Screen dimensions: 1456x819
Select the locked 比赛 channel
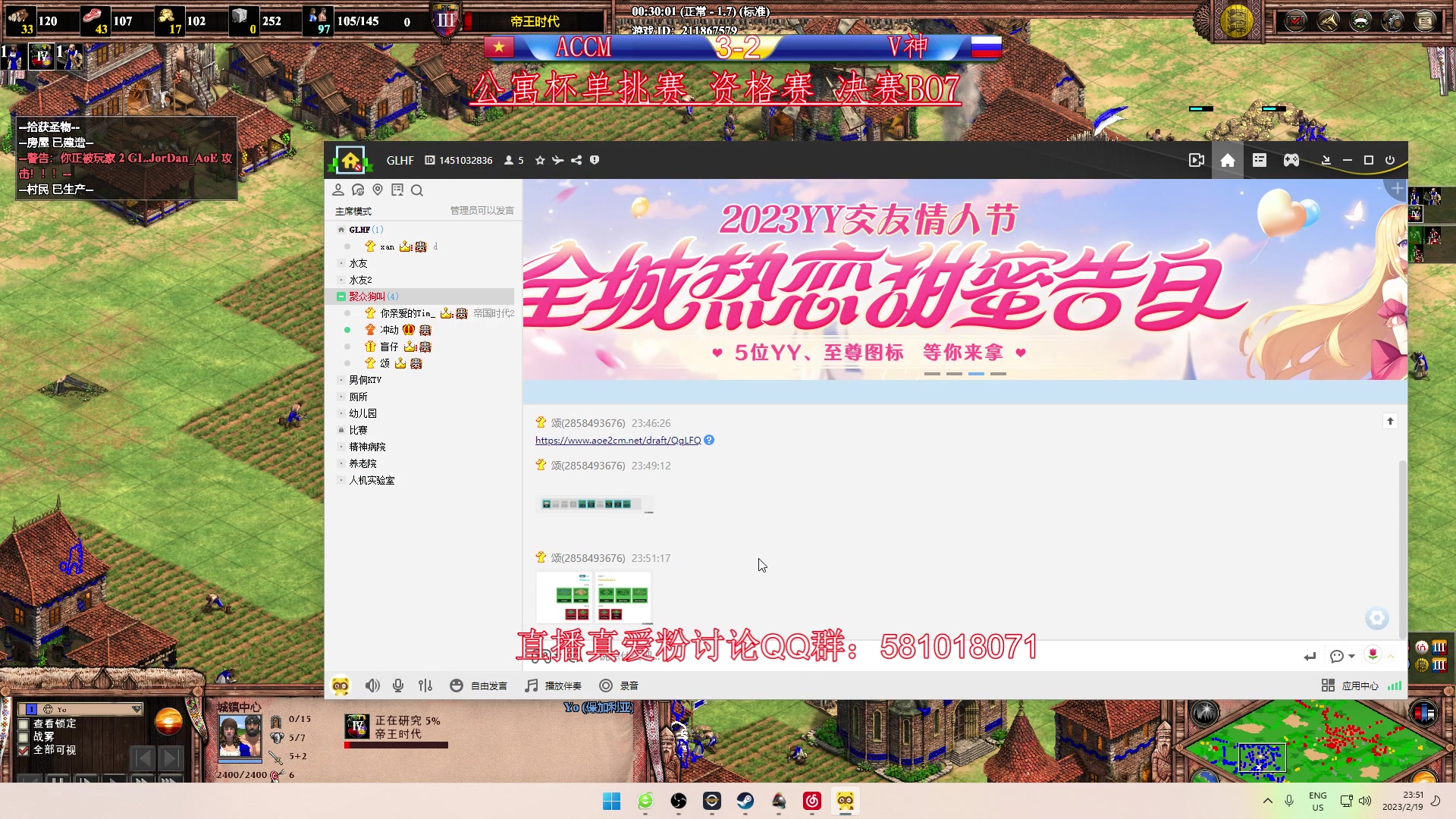pyautogui.click(x=358, y=430)
